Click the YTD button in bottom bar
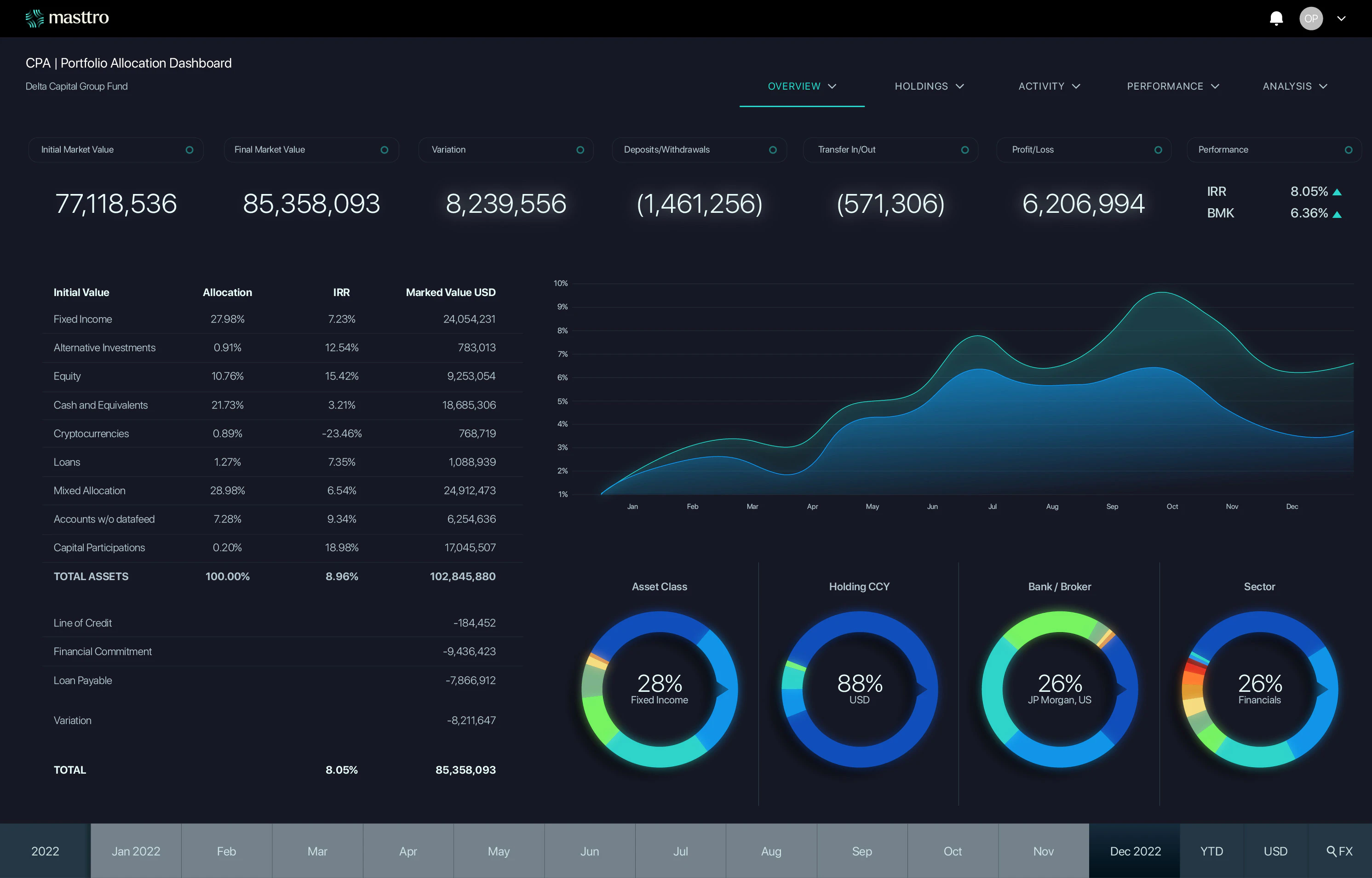The height and width of the screenshot is (878, 1372). (1211, 850)
